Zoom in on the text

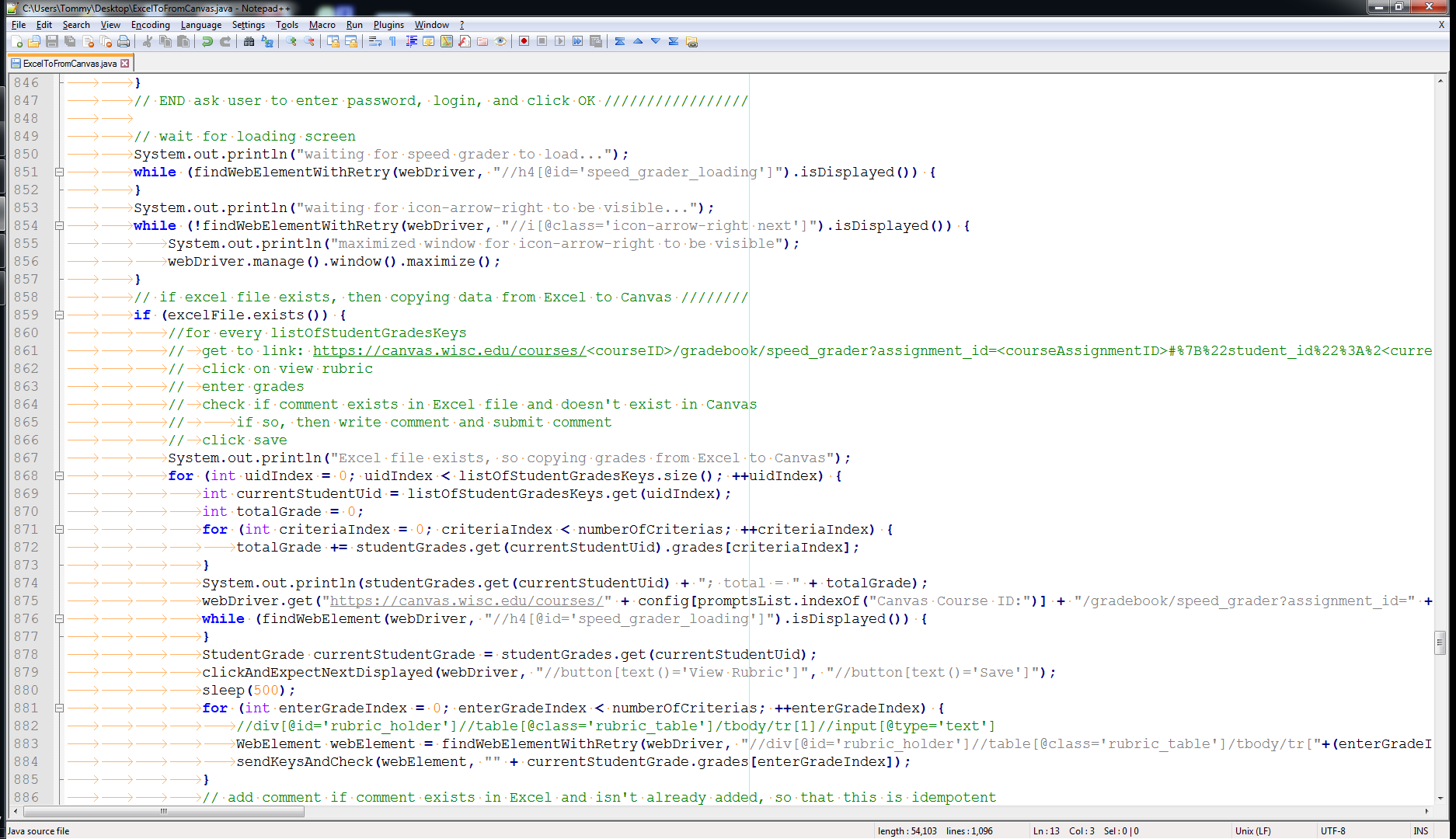pyautogui.click(x=291, y=41)
